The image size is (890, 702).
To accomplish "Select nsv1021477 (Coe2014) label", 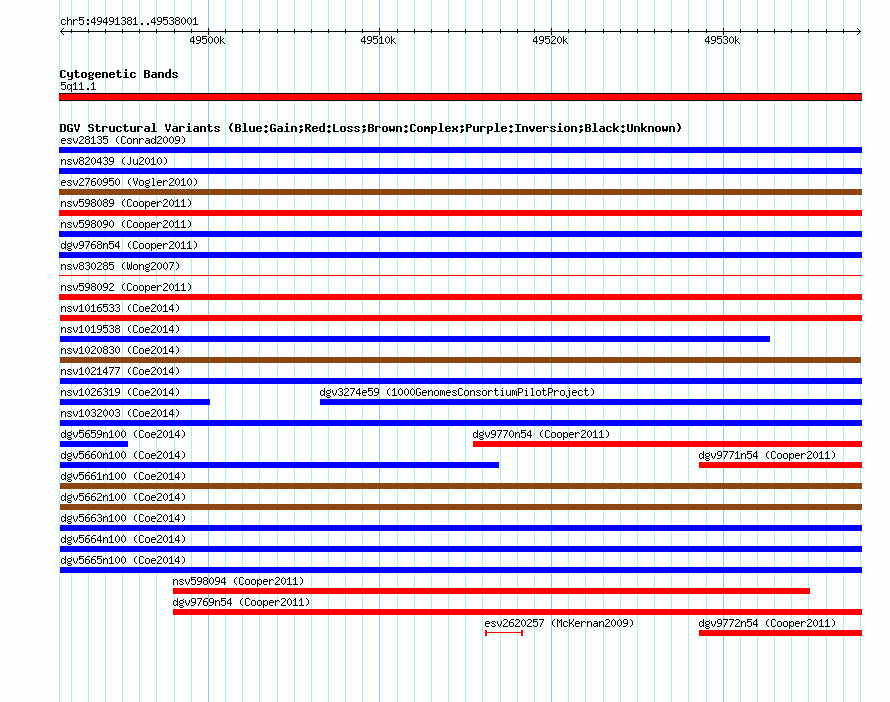I will (x=120, y=371).
